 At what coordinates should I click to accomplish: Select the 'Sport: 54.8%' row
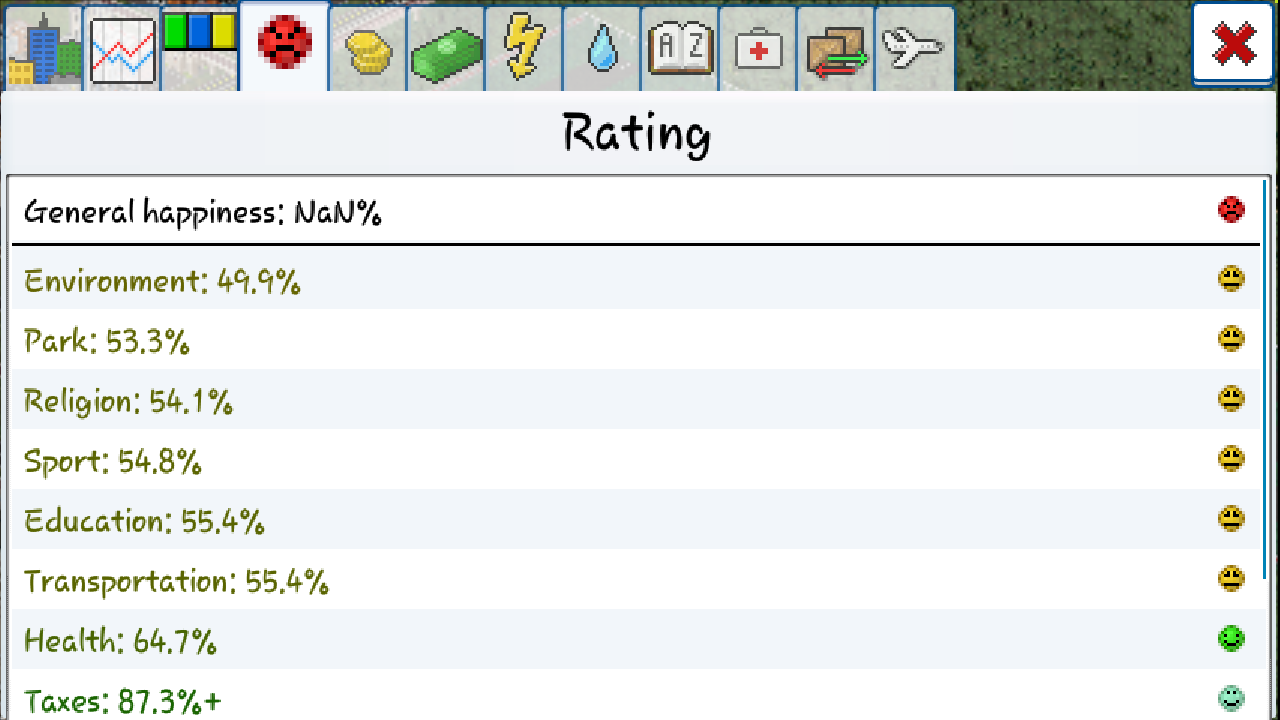[636, 459]
